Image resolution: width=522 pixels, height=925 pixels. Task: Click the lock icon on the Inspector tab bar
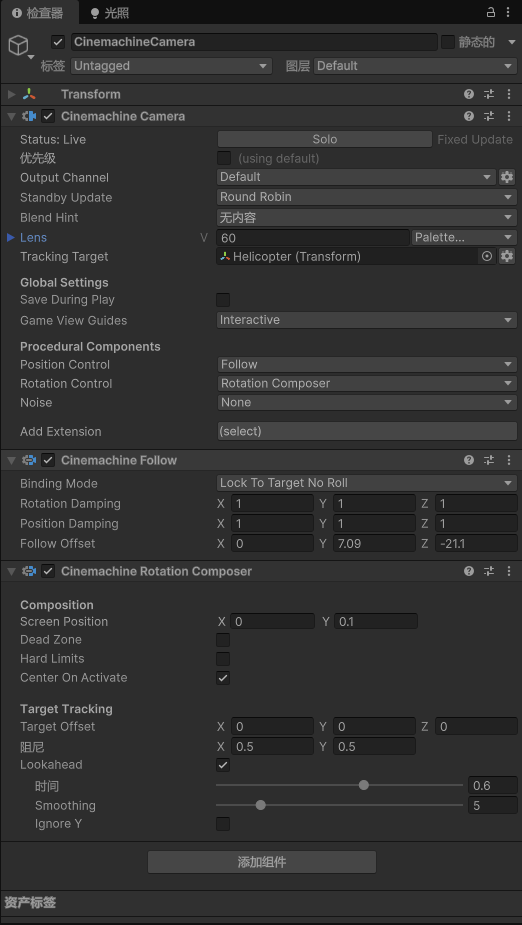click(491, 12)
